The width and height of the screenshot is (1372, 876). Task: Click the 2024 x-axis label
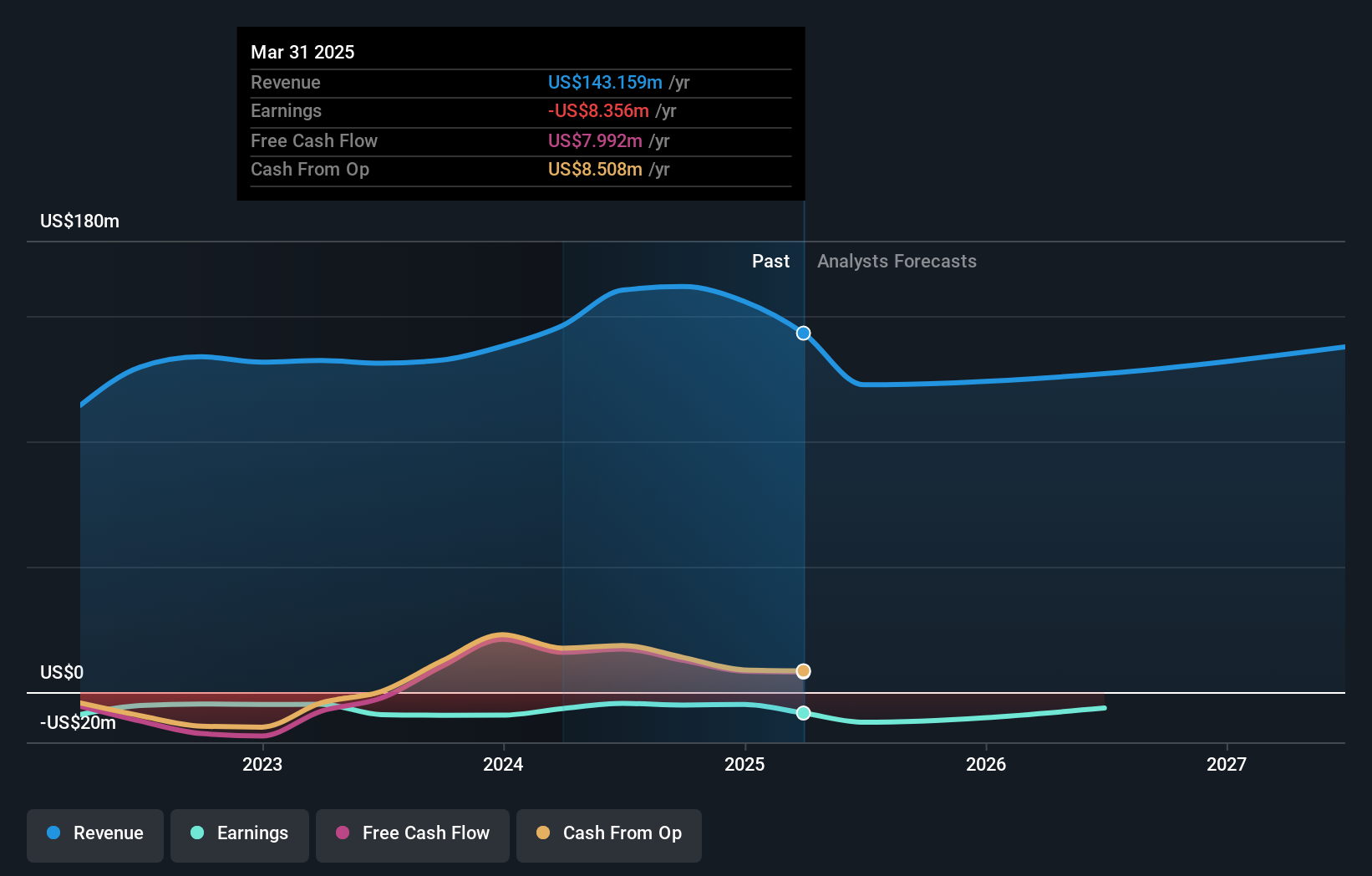point(503,764)
